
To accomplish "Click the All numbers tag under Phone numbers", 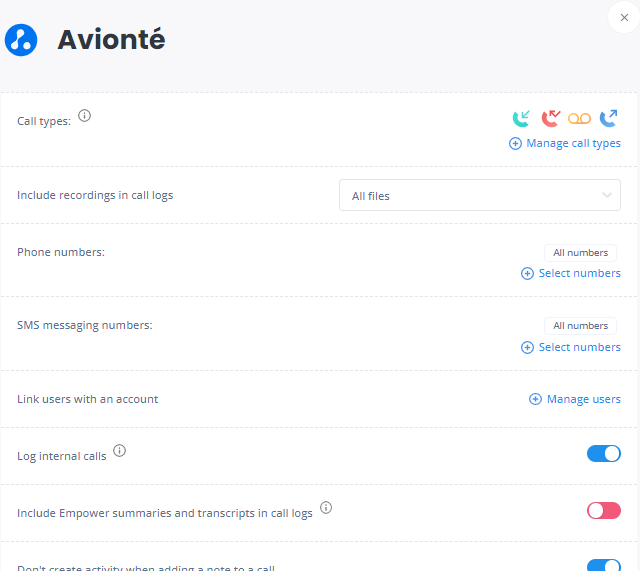I will point(580,253).
